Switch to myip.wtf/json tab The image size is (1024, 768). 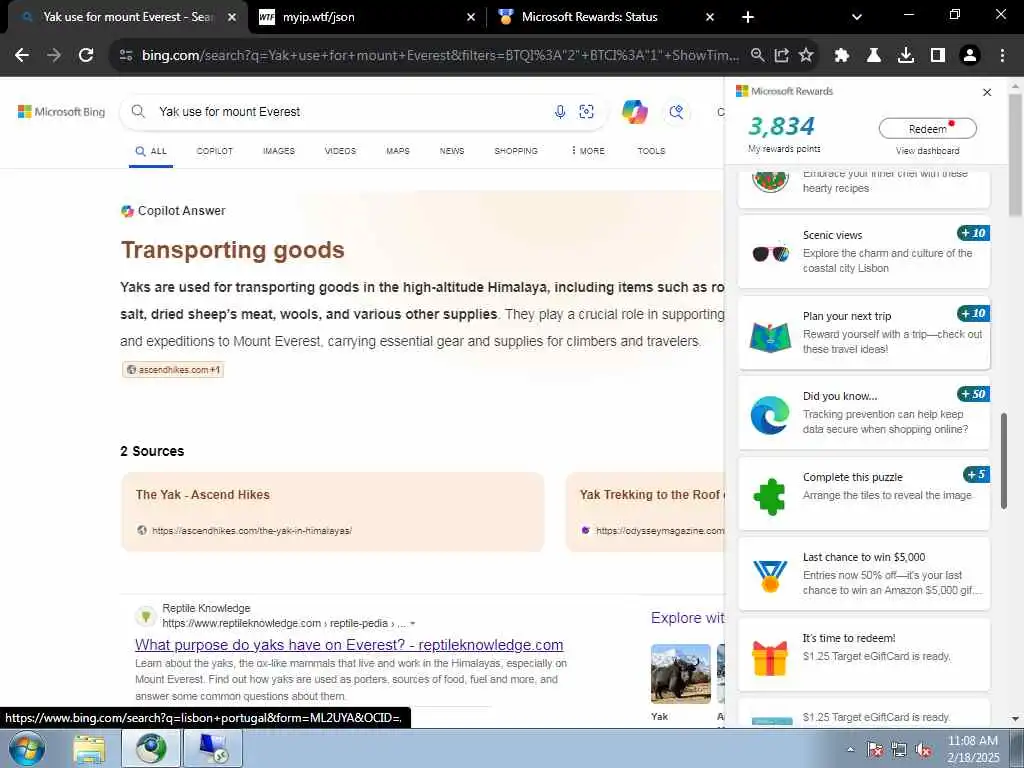click(366, 17)
